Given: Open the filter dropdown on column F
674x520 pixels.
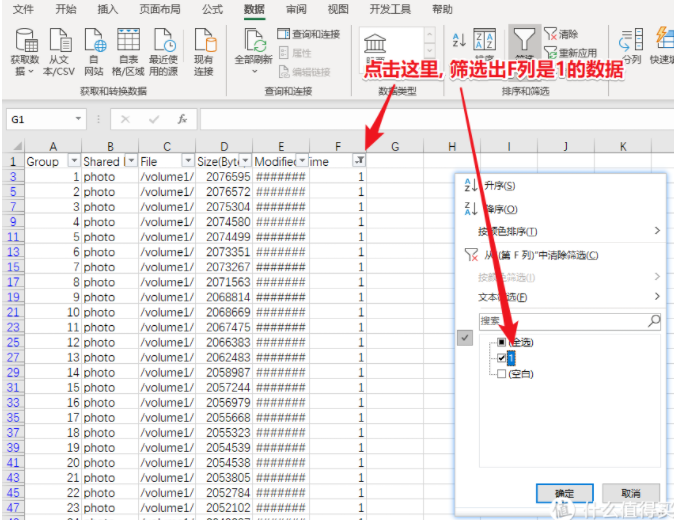Looking at the screenshot, I should pyautogui.click(x=359, y=161).
